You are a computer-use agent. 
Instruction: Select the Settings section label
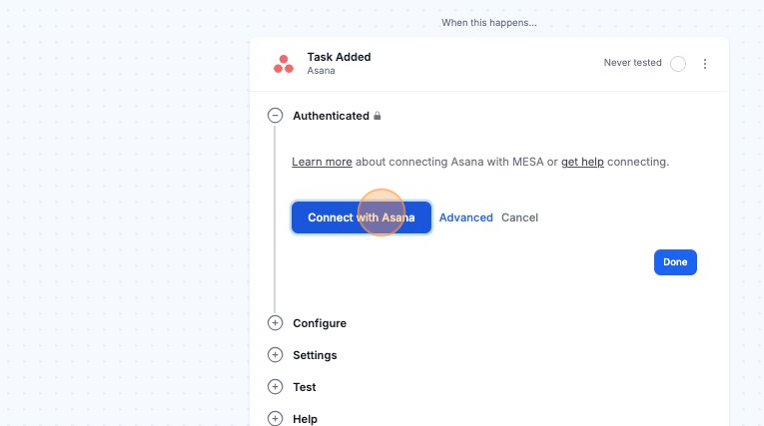coord(314,355)
